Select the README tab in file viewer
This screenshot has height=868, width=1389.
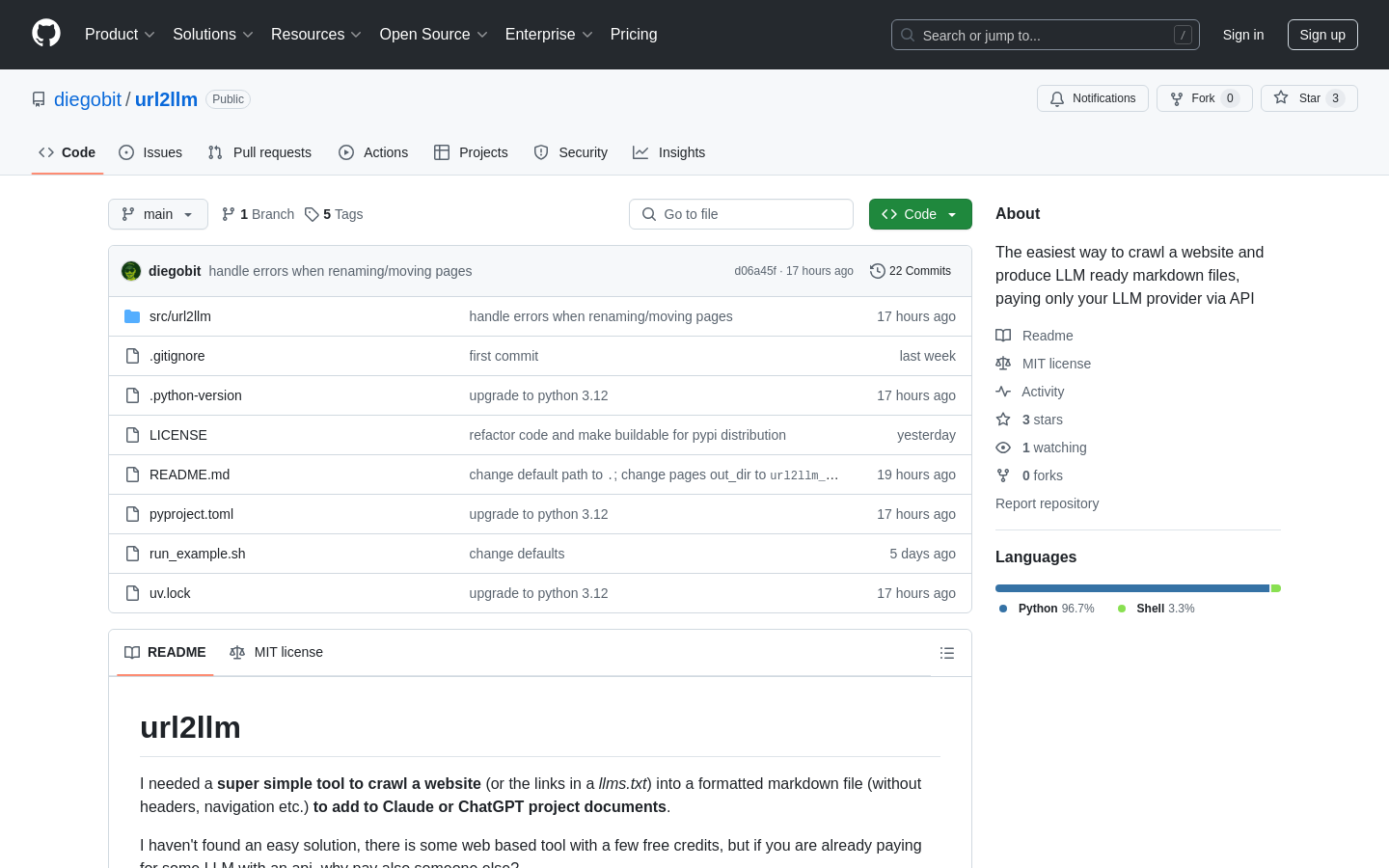tap(165, 653)
